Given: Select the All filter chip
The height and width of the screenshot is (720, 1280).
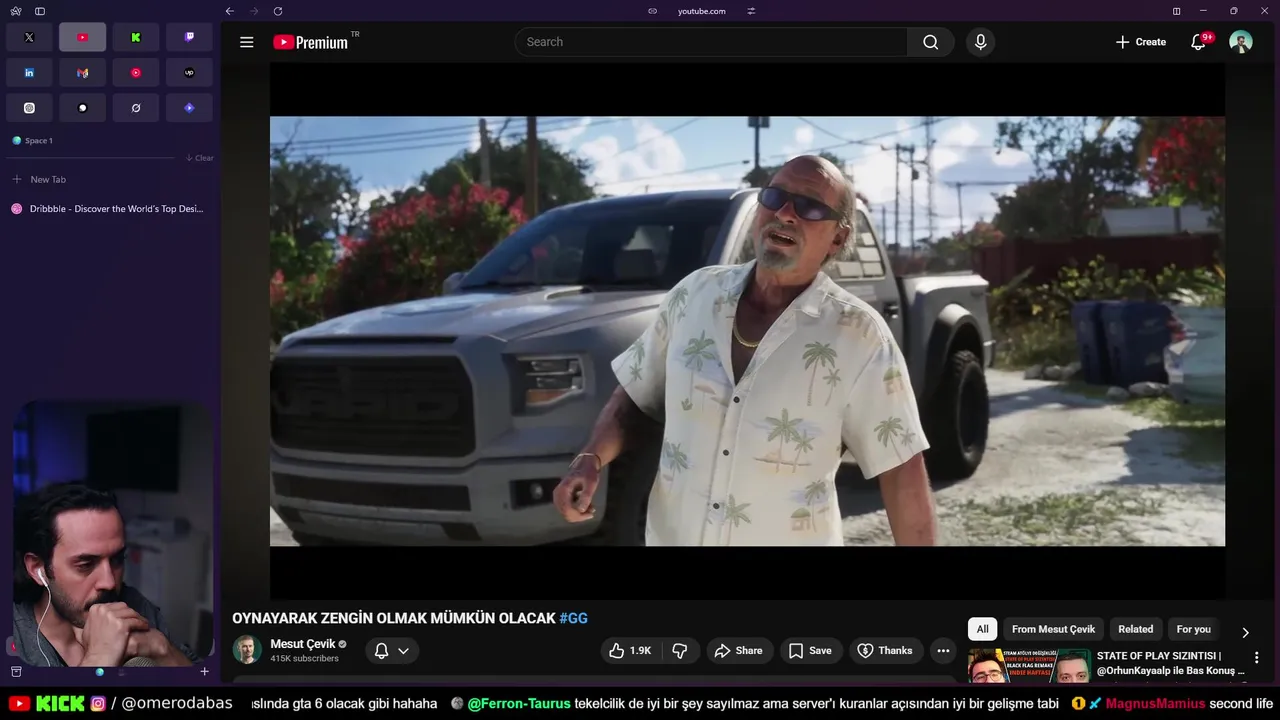Looking at the screenshot, I should 982,629.
